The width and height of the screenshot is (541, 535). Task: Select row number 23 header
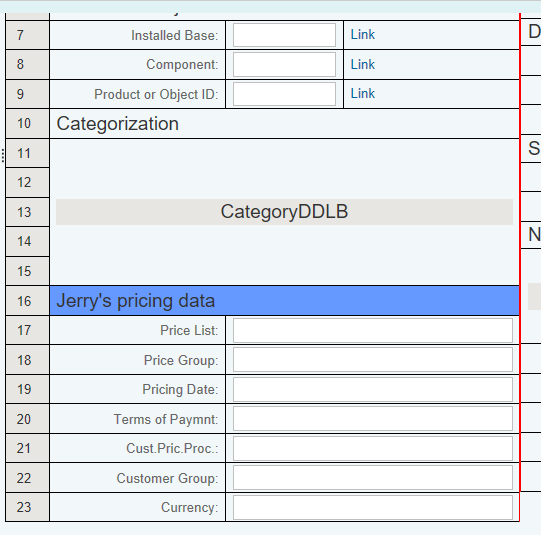pyautogui.click(x=27, y=507)
